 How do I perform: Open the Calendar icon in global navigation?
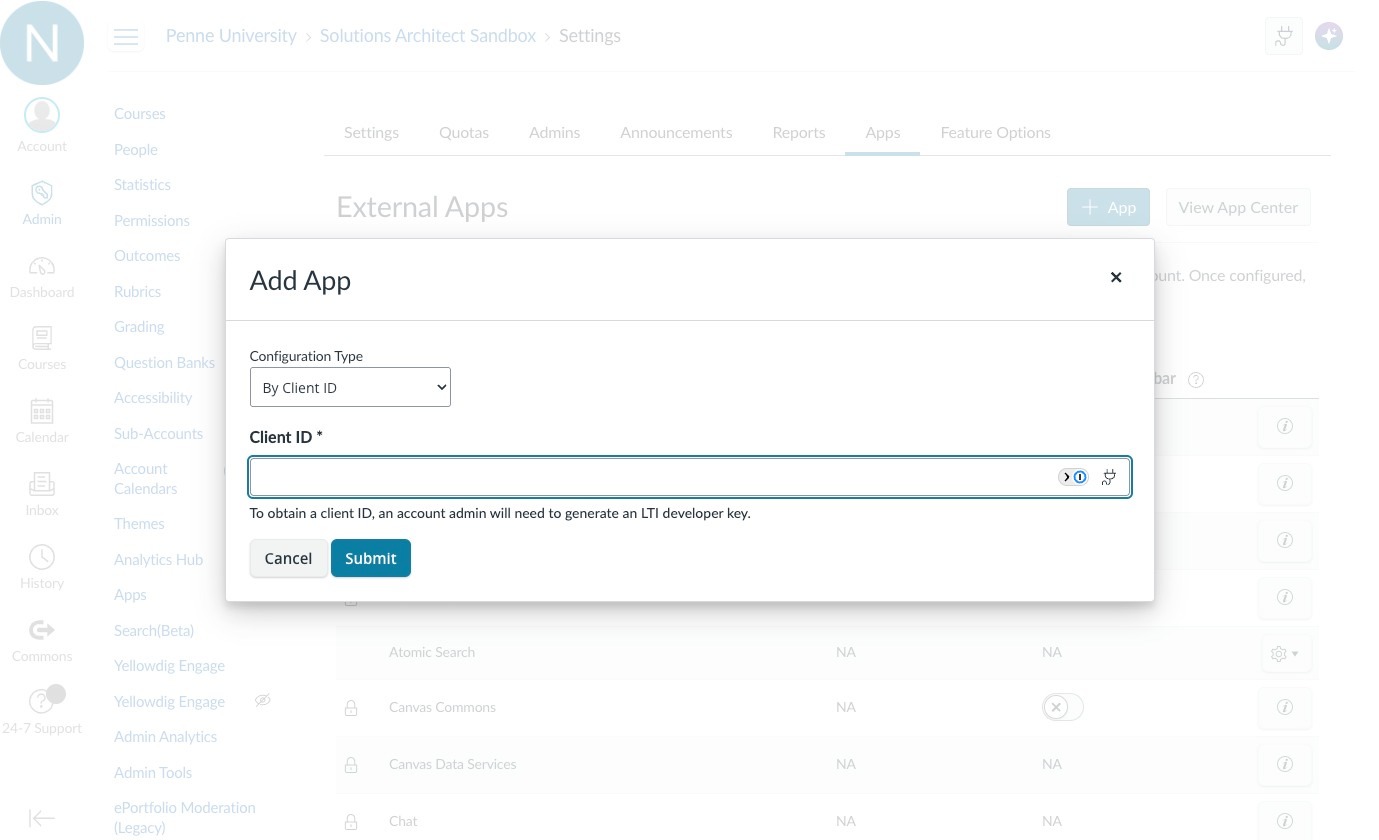42,411
